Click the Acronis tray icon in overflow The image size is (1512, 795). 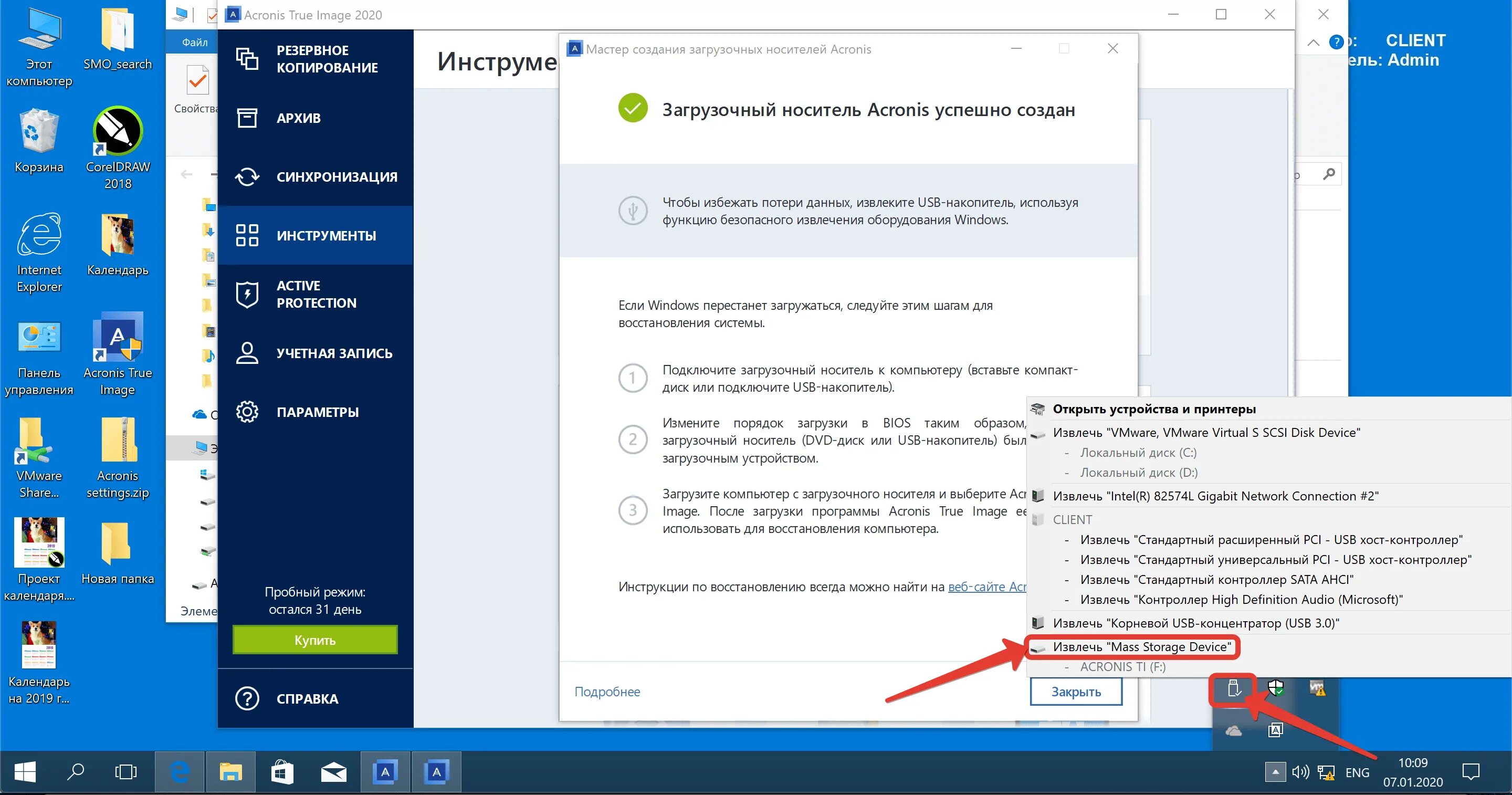coord(1275,730)
